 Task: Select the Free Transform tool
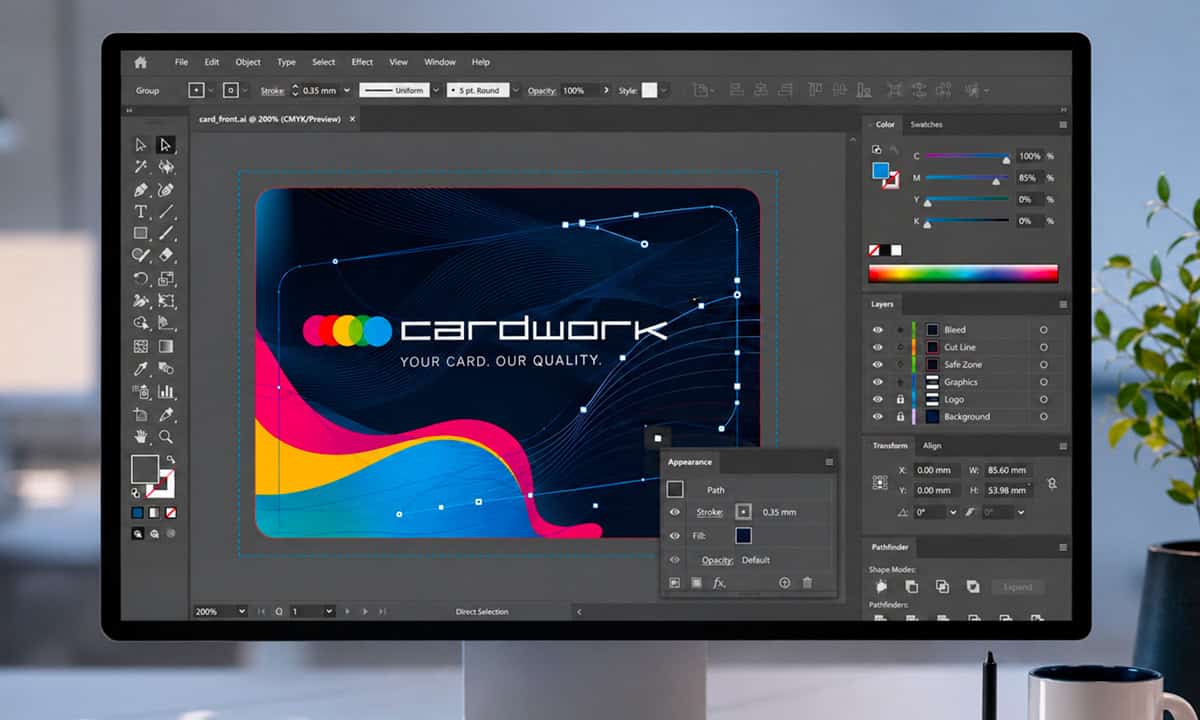[166, 301]
